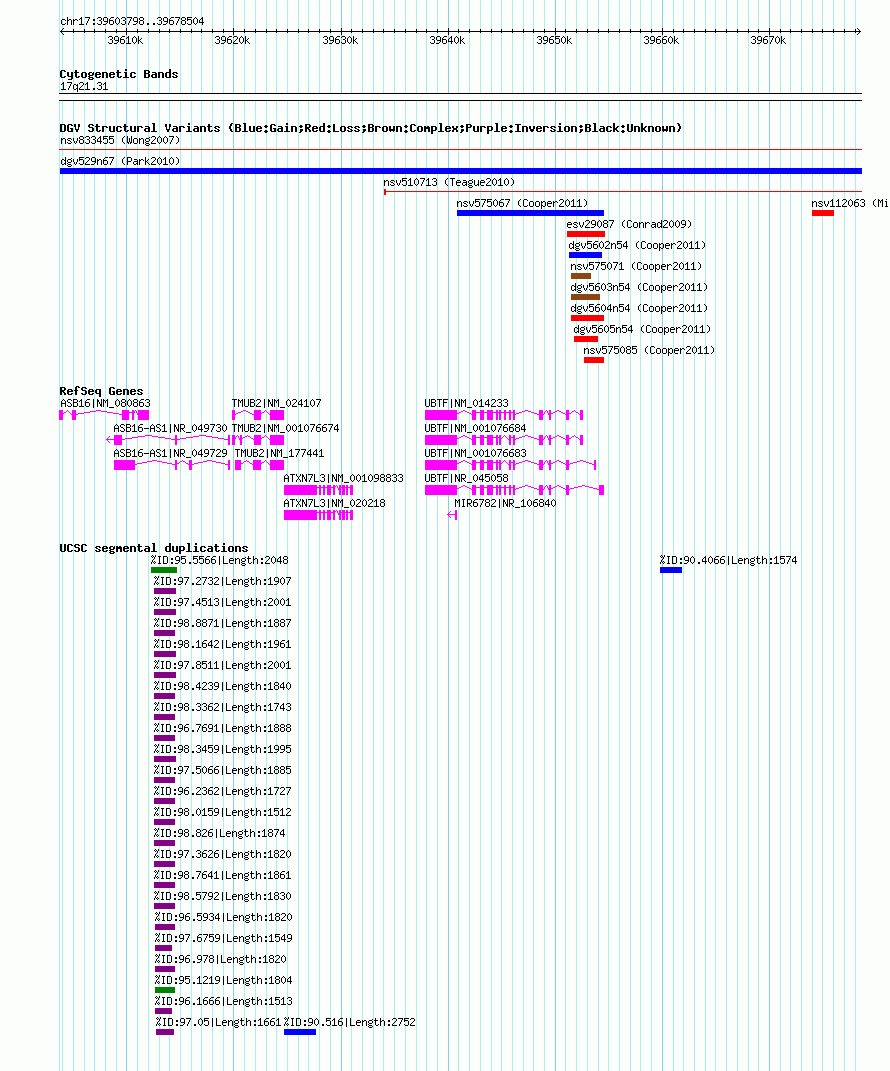Click the 39670k ruler position label

(x=768, y=41)
